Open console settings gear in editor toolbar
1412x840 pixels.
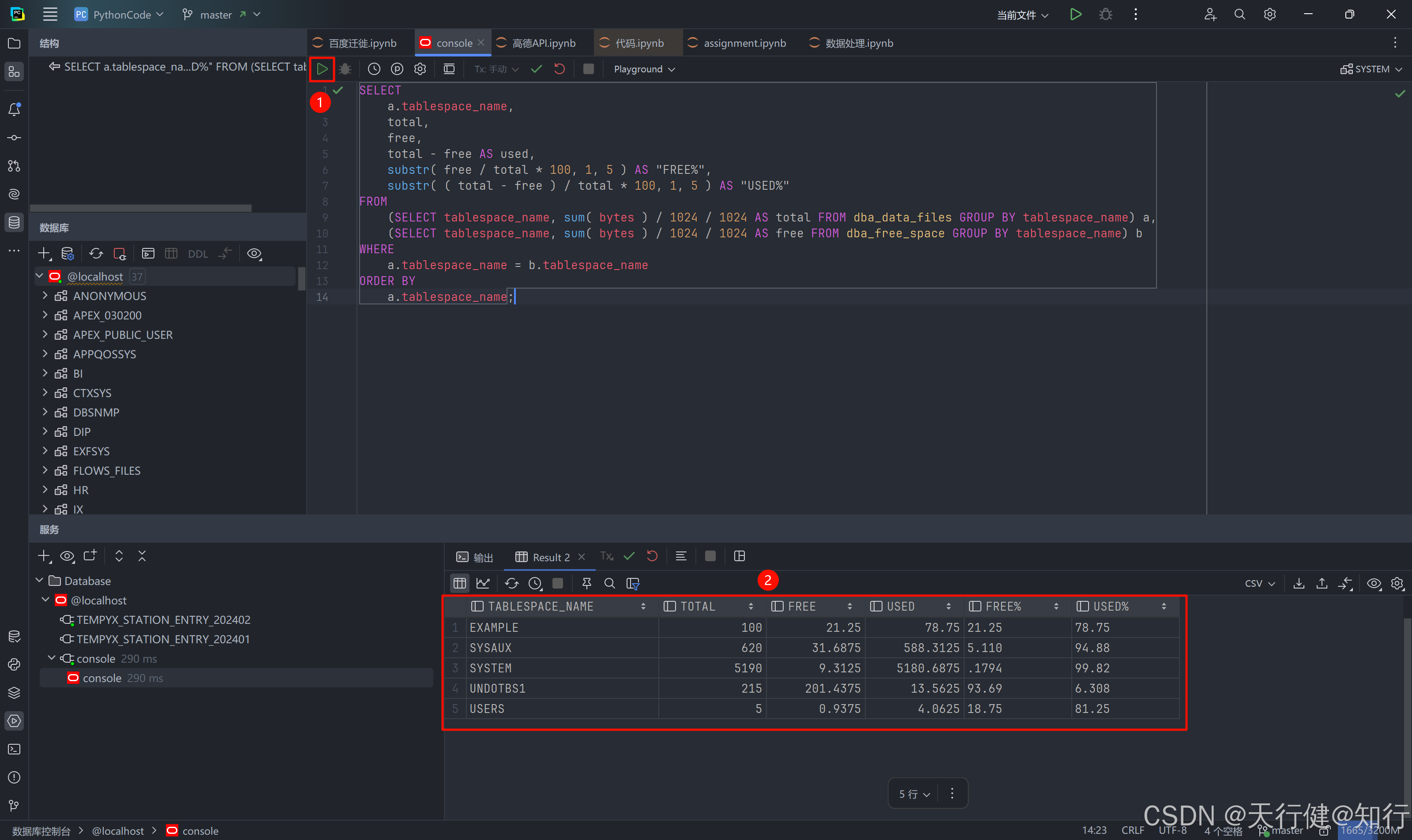tap(420, 69)
